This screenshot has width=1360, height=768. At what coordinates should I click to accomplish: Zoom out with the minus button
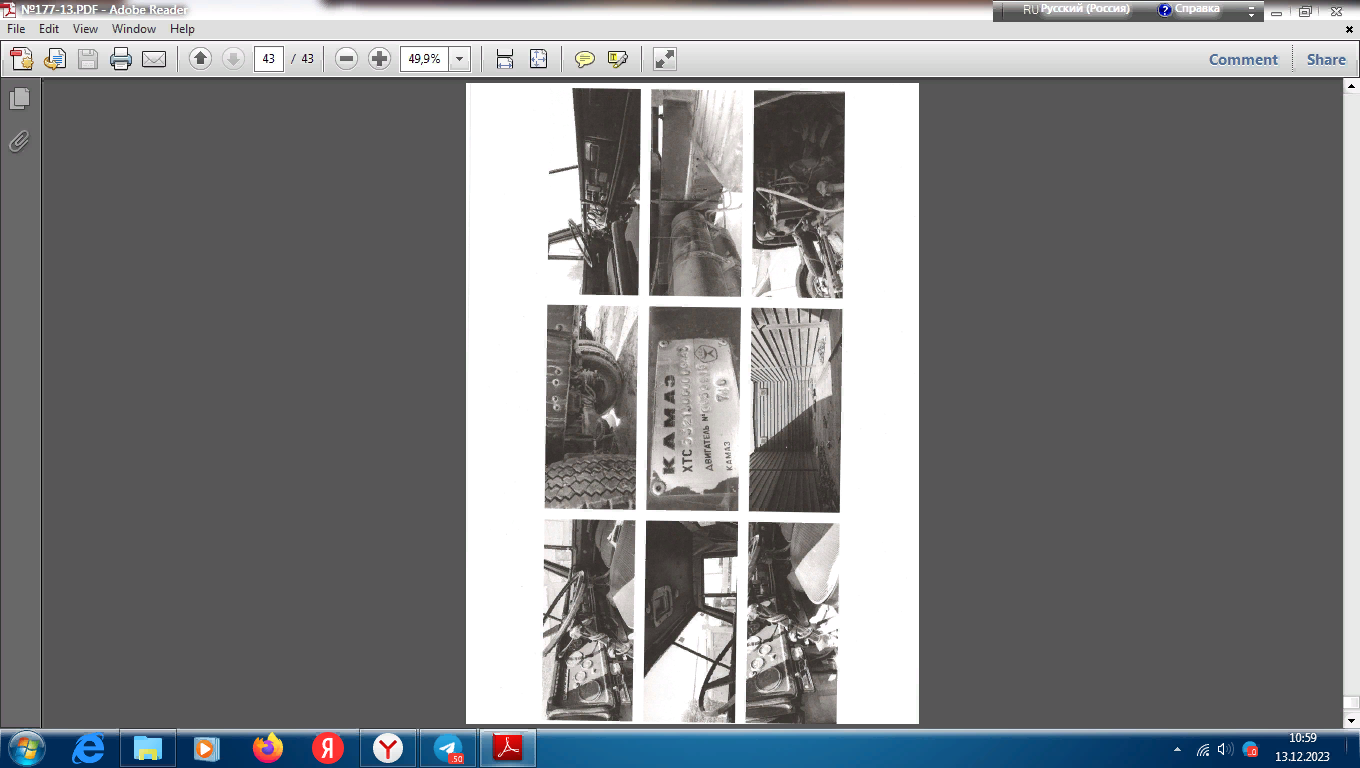pyautogui.click(x=347, y=59)
